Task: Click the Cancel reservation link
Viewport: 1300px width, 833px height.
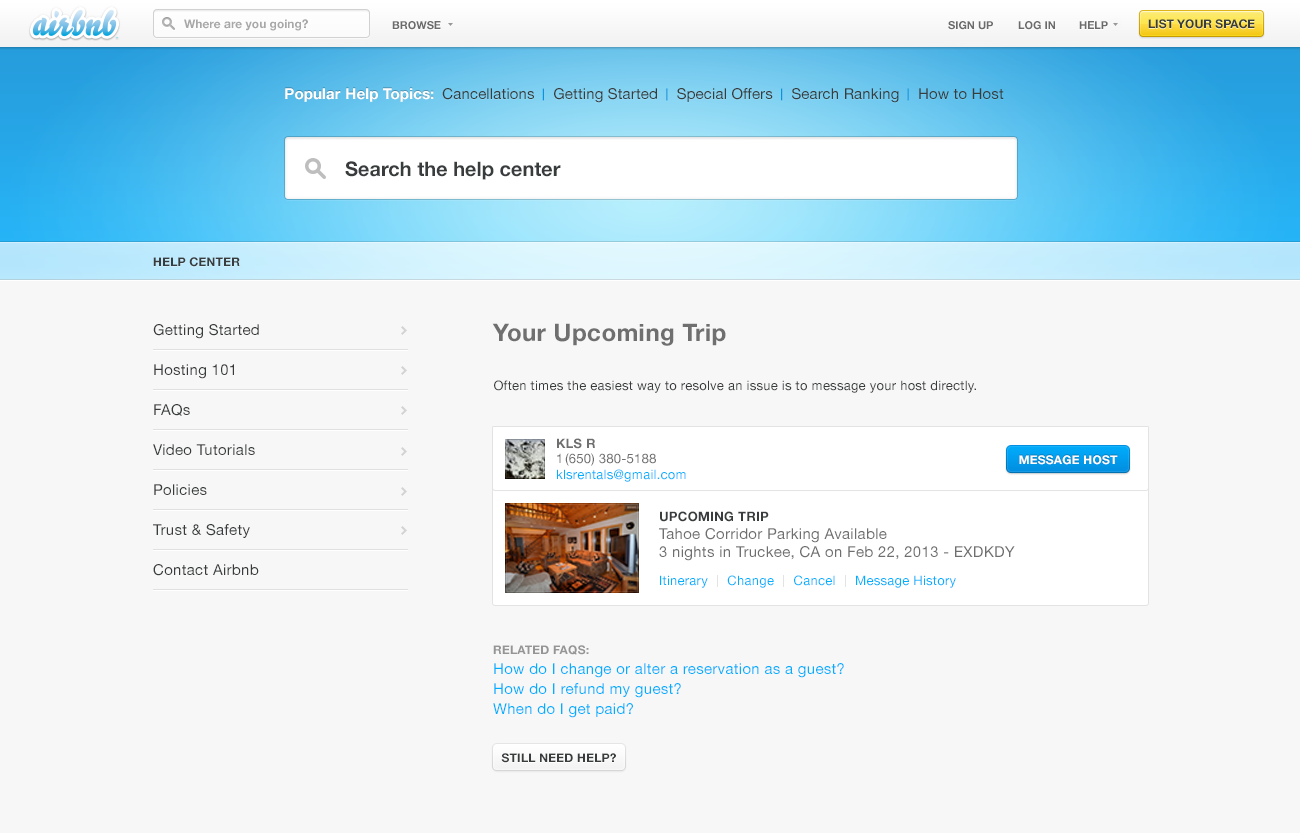Action: tap(814, 581)
